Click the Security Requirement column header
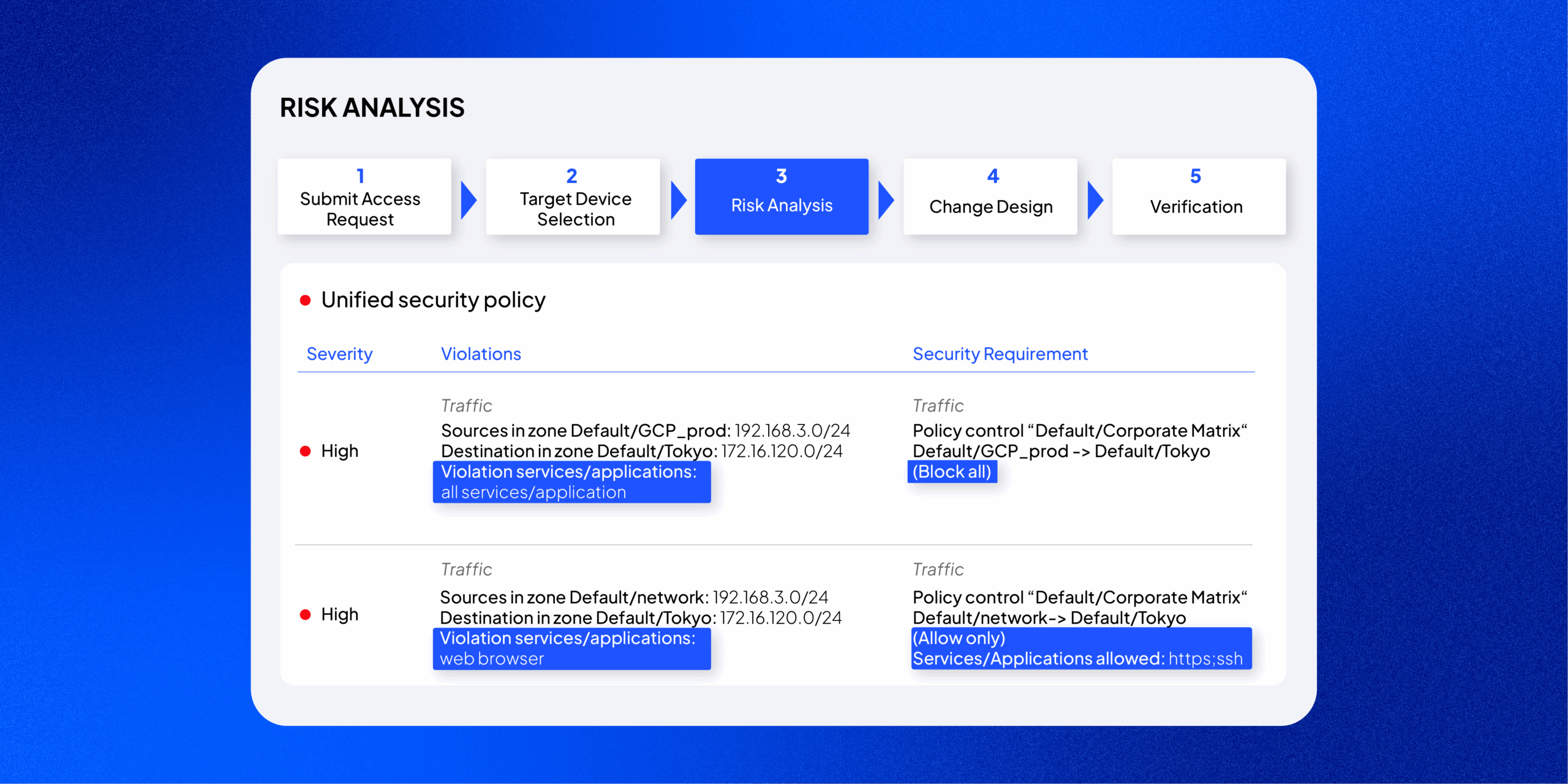The width and height of the screenshot is (1568, 784). coord(1000,354)
